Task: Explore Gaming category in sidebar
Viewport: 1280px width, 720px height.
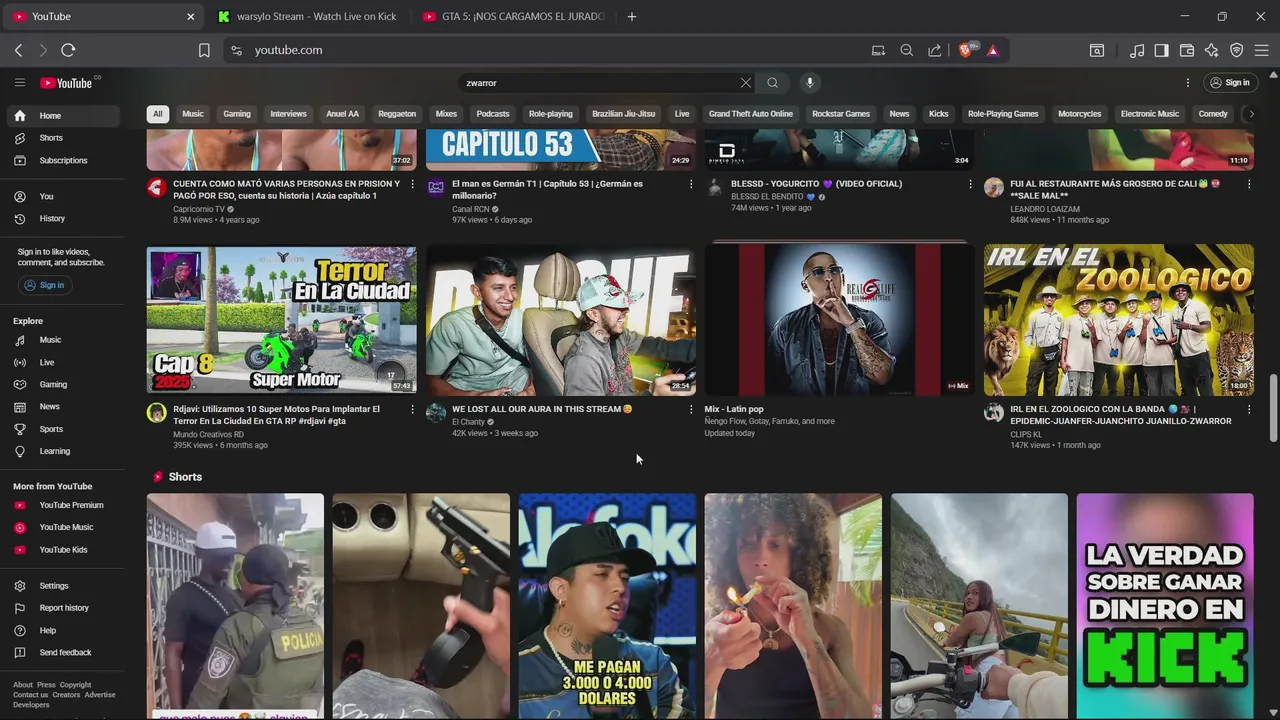Action: pyautogui.click(x=62, y=384)
